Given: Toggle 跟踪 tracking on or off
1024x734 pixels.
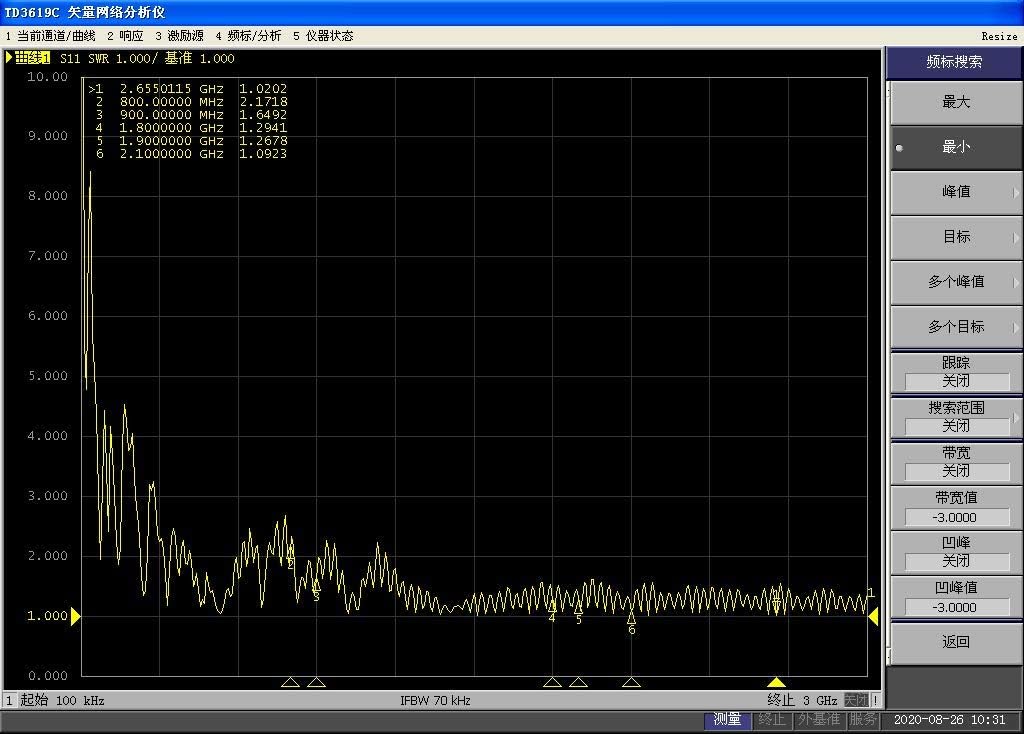Looking at the screenshot, I should click(956, 372).
